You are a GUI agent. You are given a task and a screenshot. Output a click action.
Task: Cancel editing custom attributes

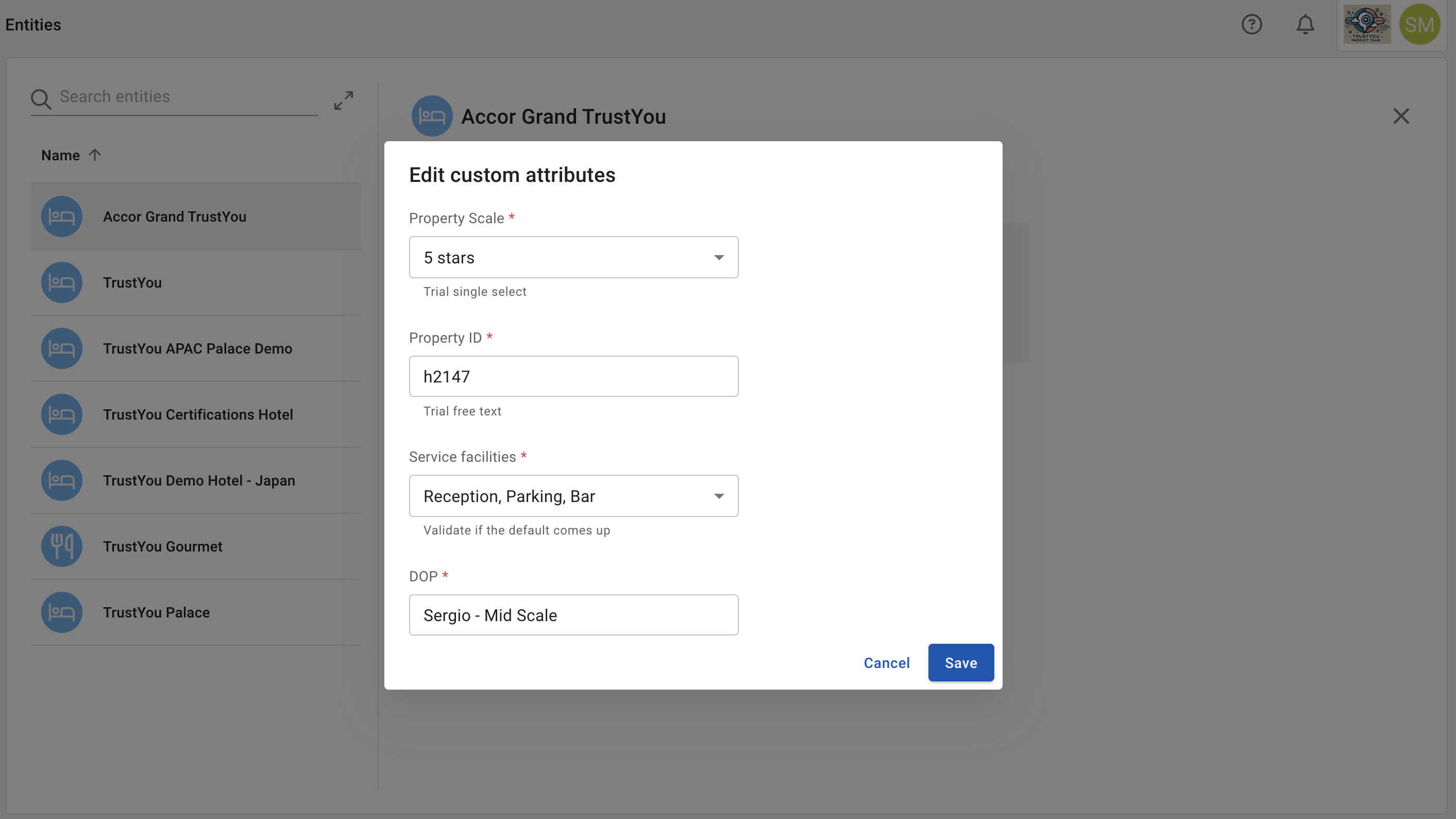point(886,663)
